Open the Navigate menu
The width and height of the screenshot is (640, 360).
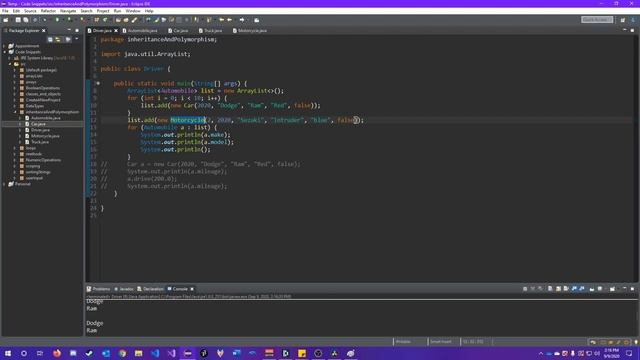click(x=68, y=11)
